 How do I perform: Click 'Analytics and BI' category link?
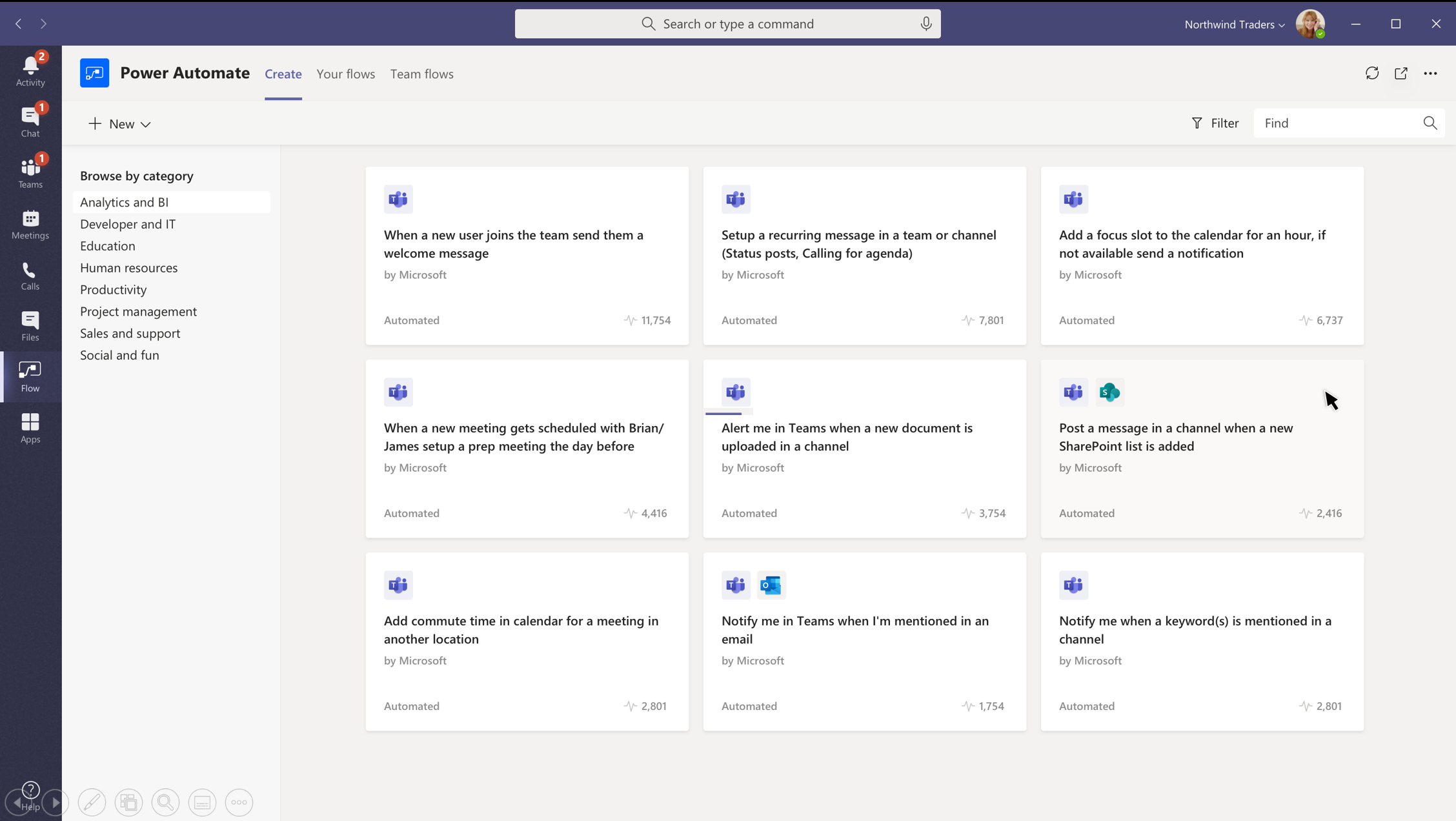(124, 201)
